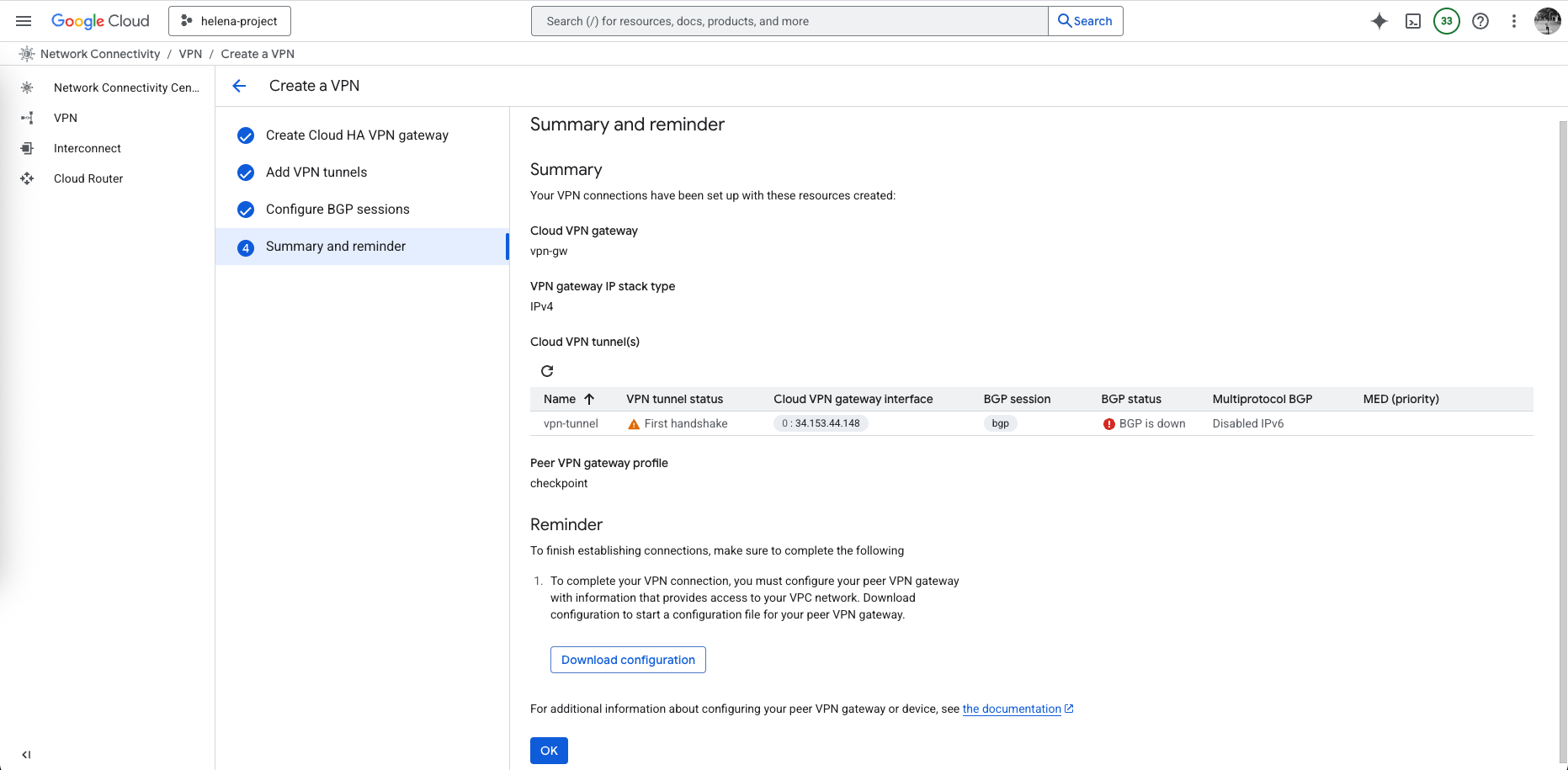This screenshot has width=1568, height=770.
Task: Open the help question mark icon
Action: point(1480,21)
